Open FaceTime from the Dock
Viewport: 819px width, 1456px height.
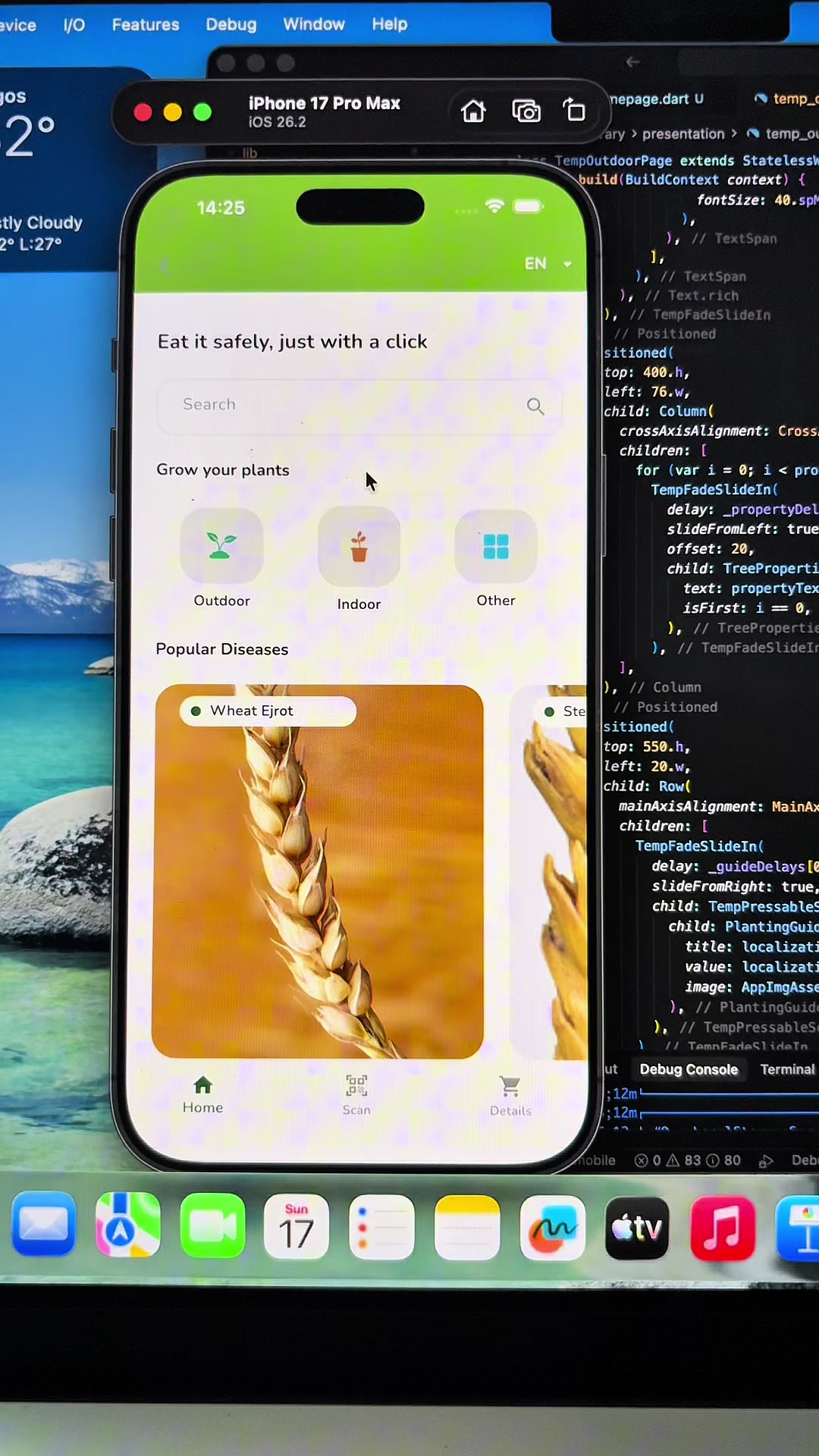coord(212,1225)
